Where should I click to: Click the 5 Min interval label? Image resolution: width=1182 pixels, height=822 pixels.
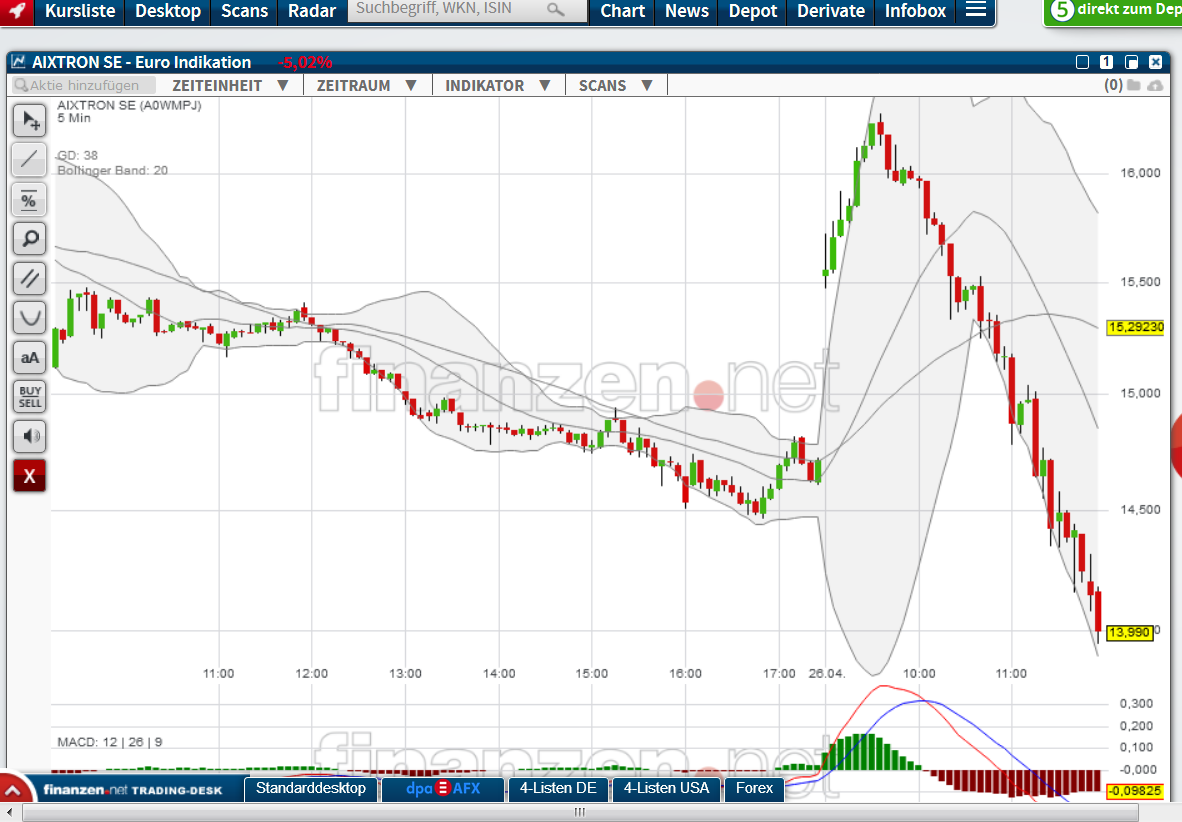[74, 118]
